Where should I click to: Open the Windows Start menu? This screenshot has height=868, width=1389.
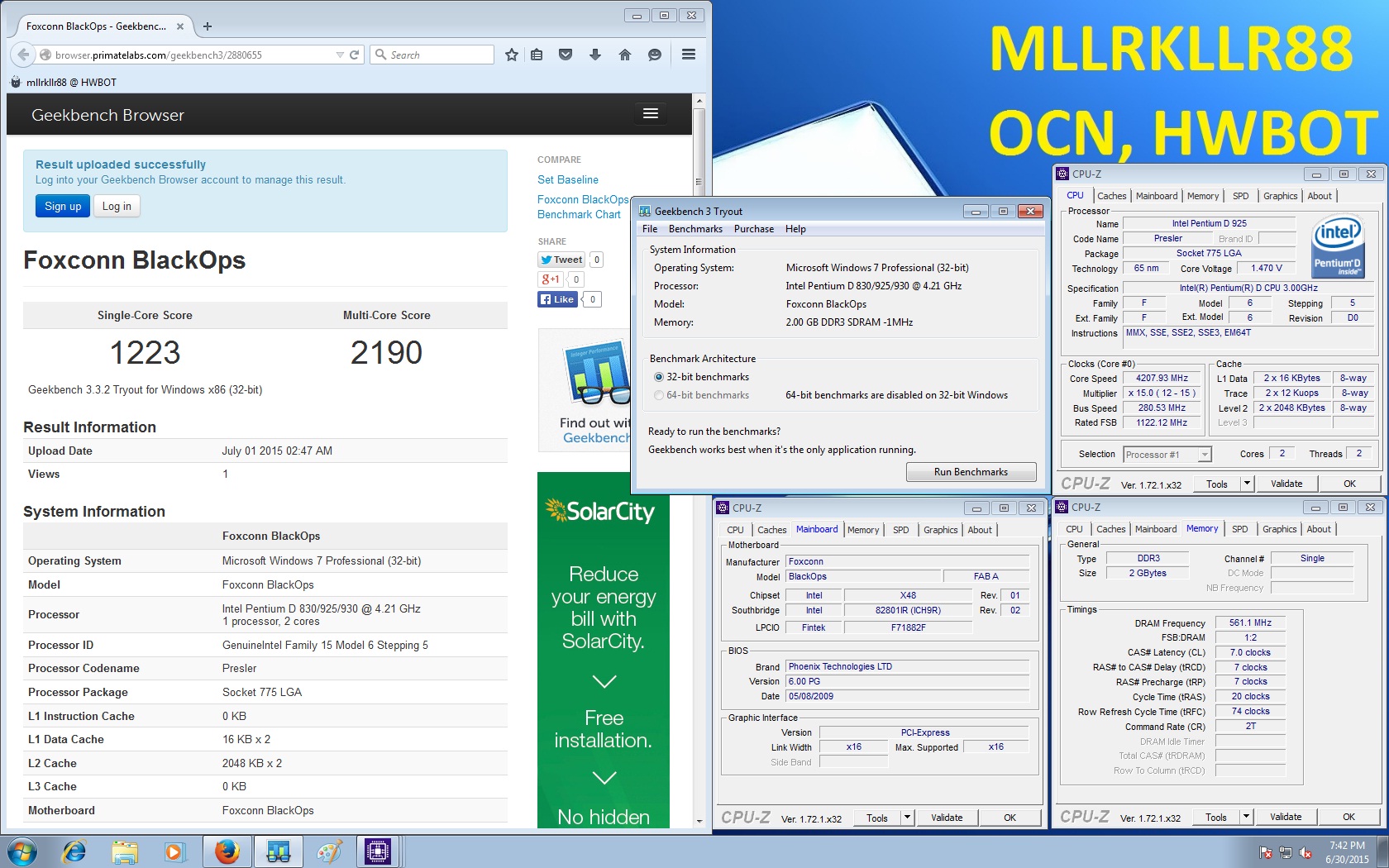21,851
